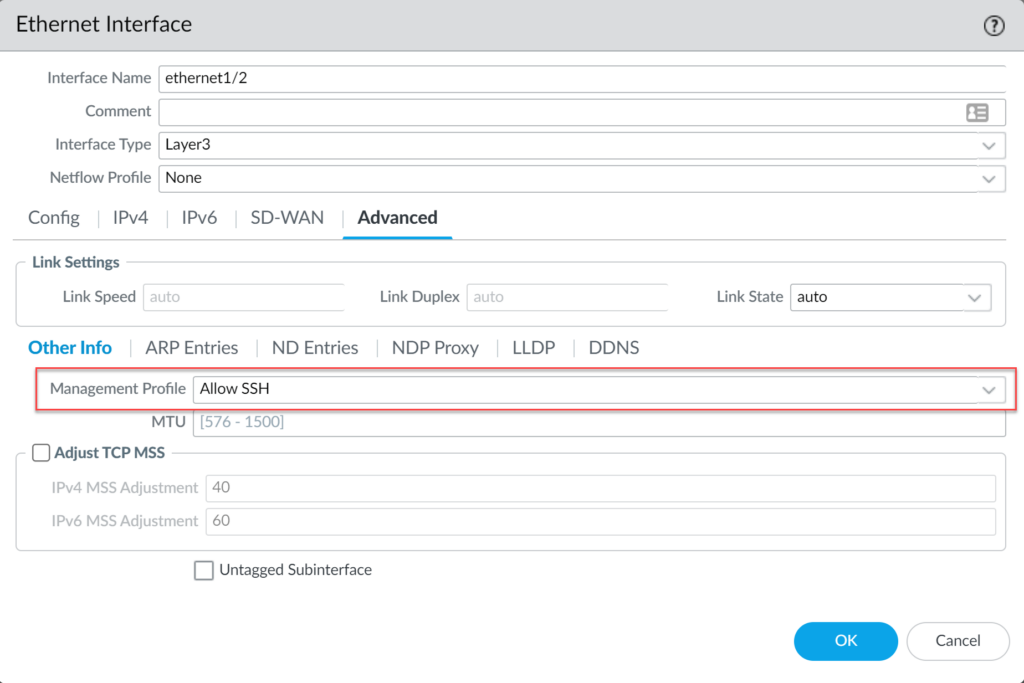Select the Advanced tab
1024x683 pixels.
point(397,217)
